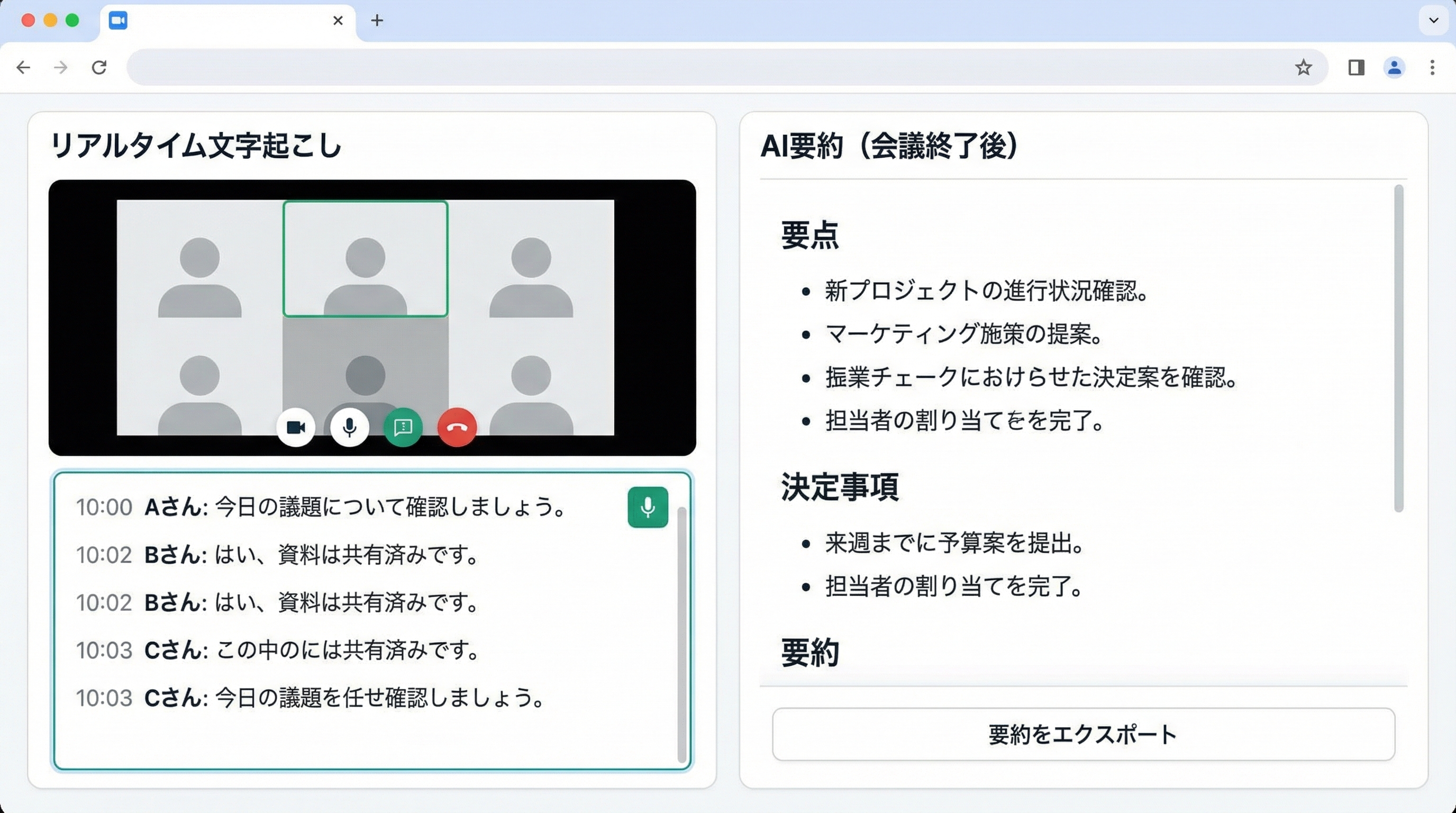This screenshot has width=1456, height=813.
Task: Click transcript line '今日の議題について確認しましょう。'
Action: coord(391,507)
